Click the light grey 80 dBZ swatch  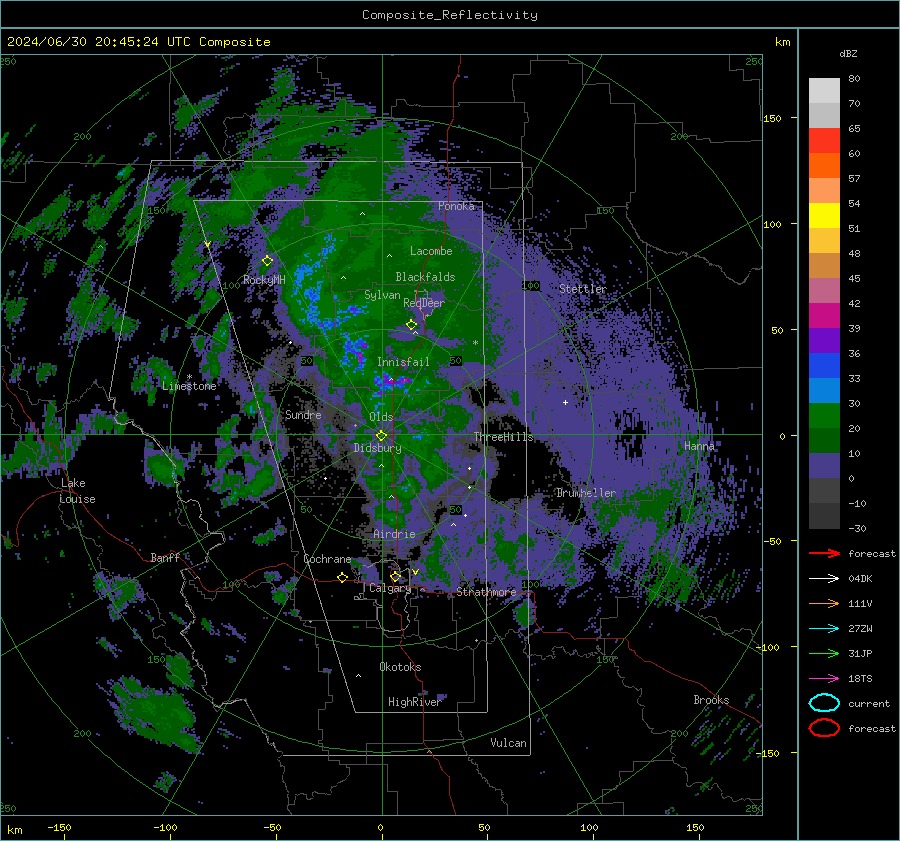824,91
